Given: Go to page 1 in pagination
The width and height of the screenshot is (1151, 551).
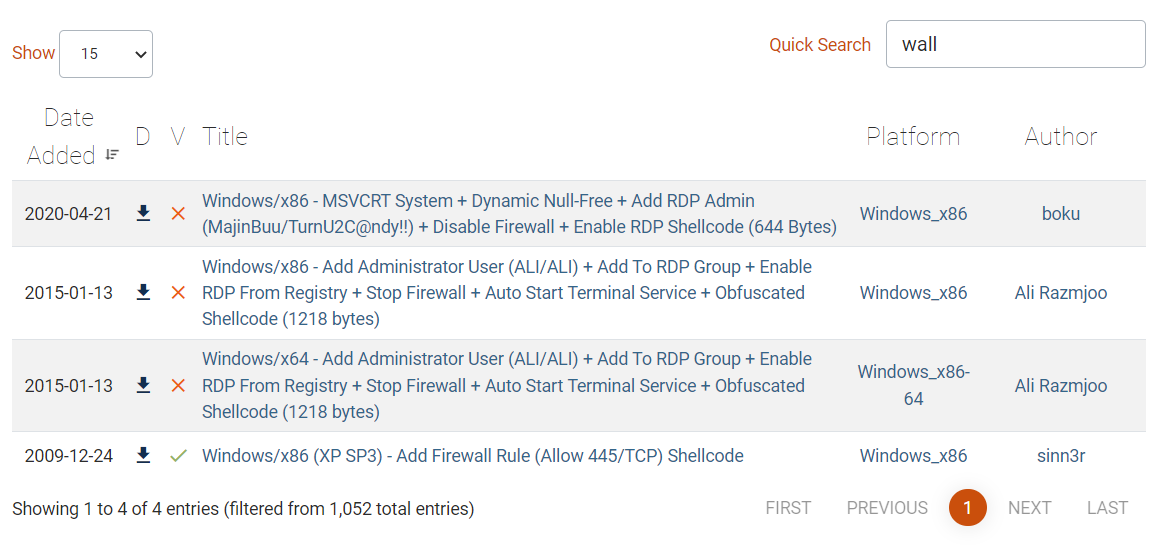Looking at the screenshot, I should point(967,508).
